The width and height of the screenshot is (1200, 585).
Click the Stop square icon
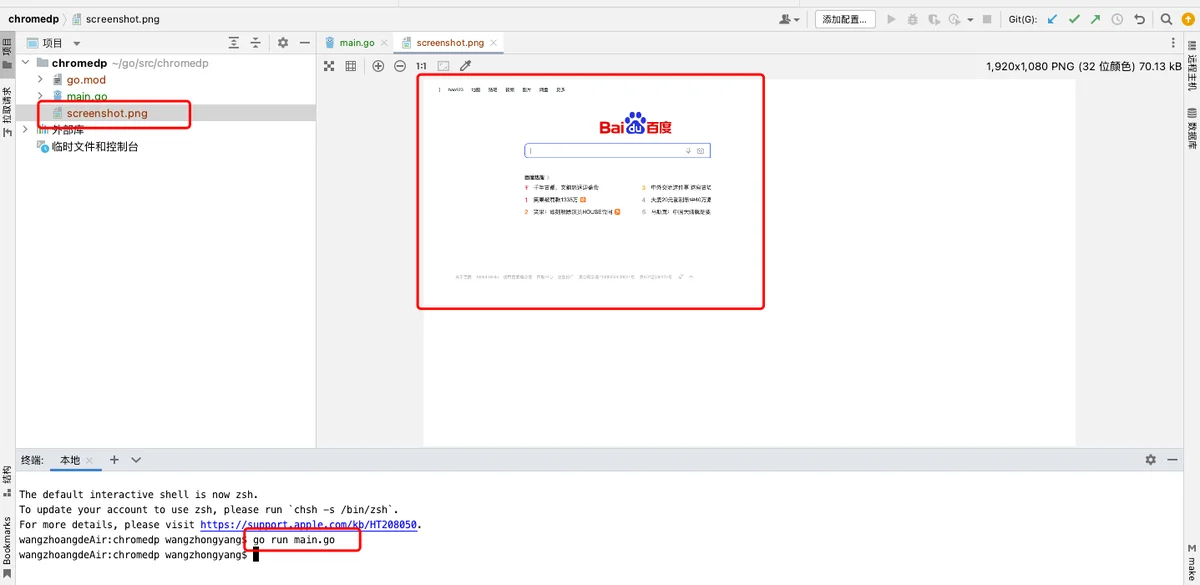click(x=987, y=19)
